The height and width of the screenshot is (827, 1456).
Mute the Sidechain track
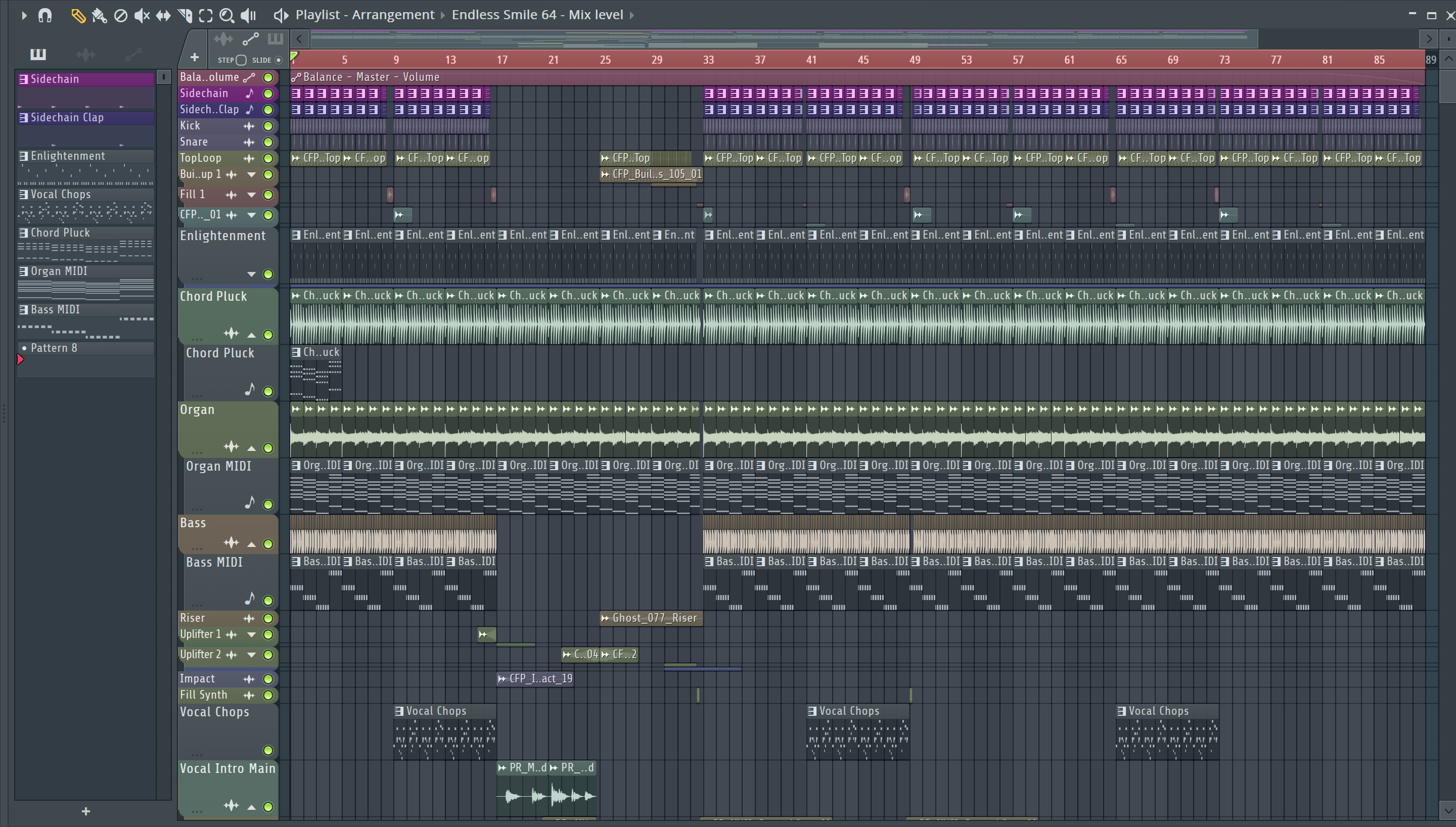[268, 94]
